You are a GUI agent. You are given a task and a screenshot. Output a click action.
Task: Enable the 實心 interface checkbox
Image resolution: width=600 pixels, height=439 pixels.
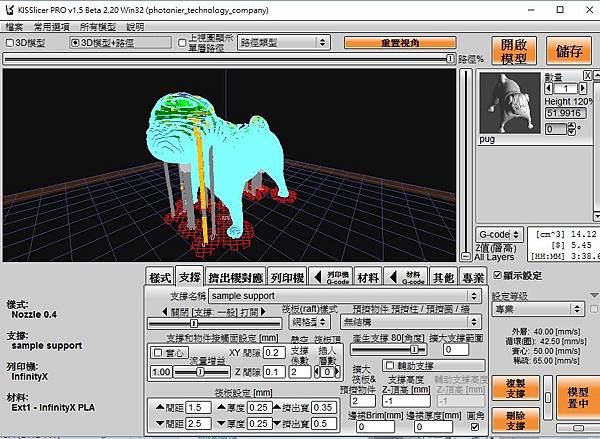pyautogui.click(x=158, y=353)
